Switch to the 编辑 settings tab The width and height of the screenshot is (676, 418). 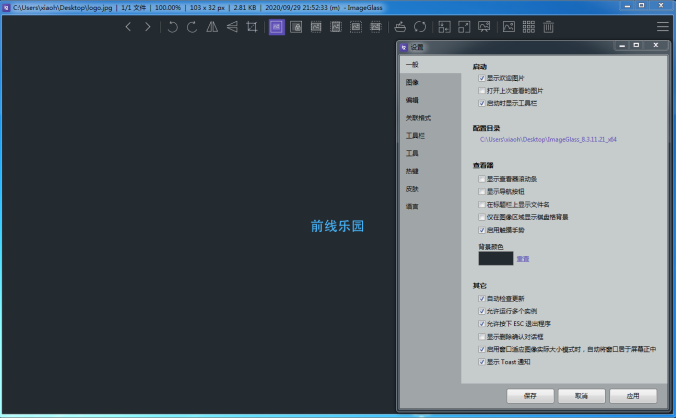pos(431,100)
